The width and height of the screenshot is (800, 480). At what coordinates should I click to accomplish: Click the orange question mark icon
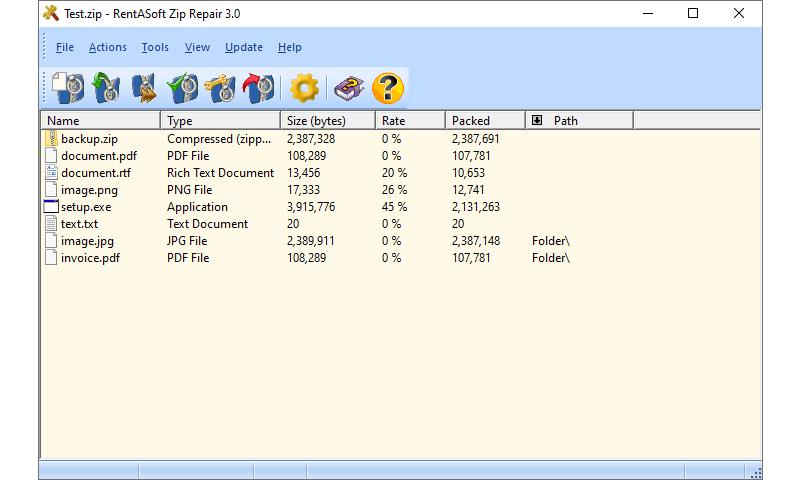pyautogui.click(x=388, y=88)
